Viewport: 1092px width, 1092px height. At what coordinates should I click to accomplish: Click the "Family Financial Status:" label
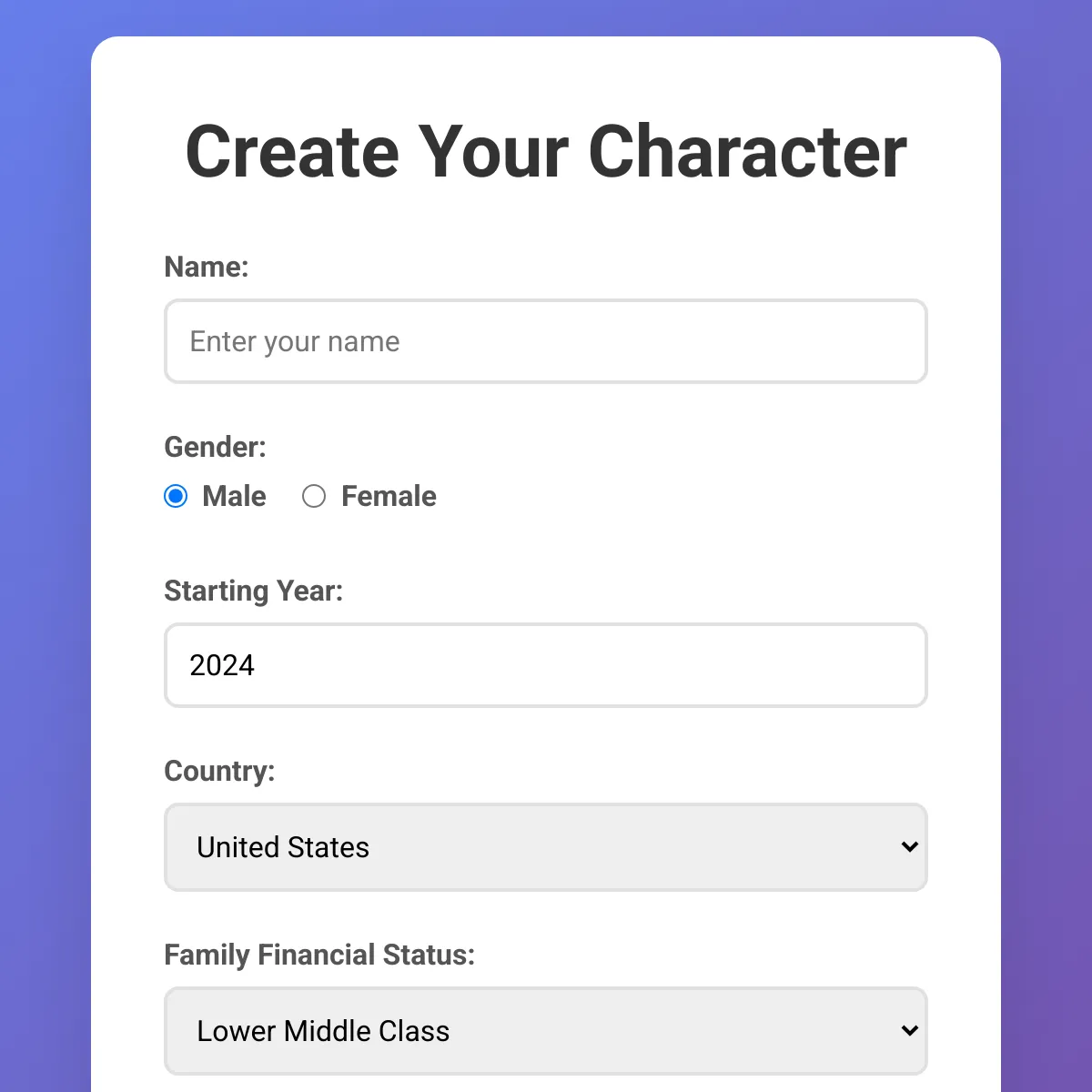(x=319, y=955)
